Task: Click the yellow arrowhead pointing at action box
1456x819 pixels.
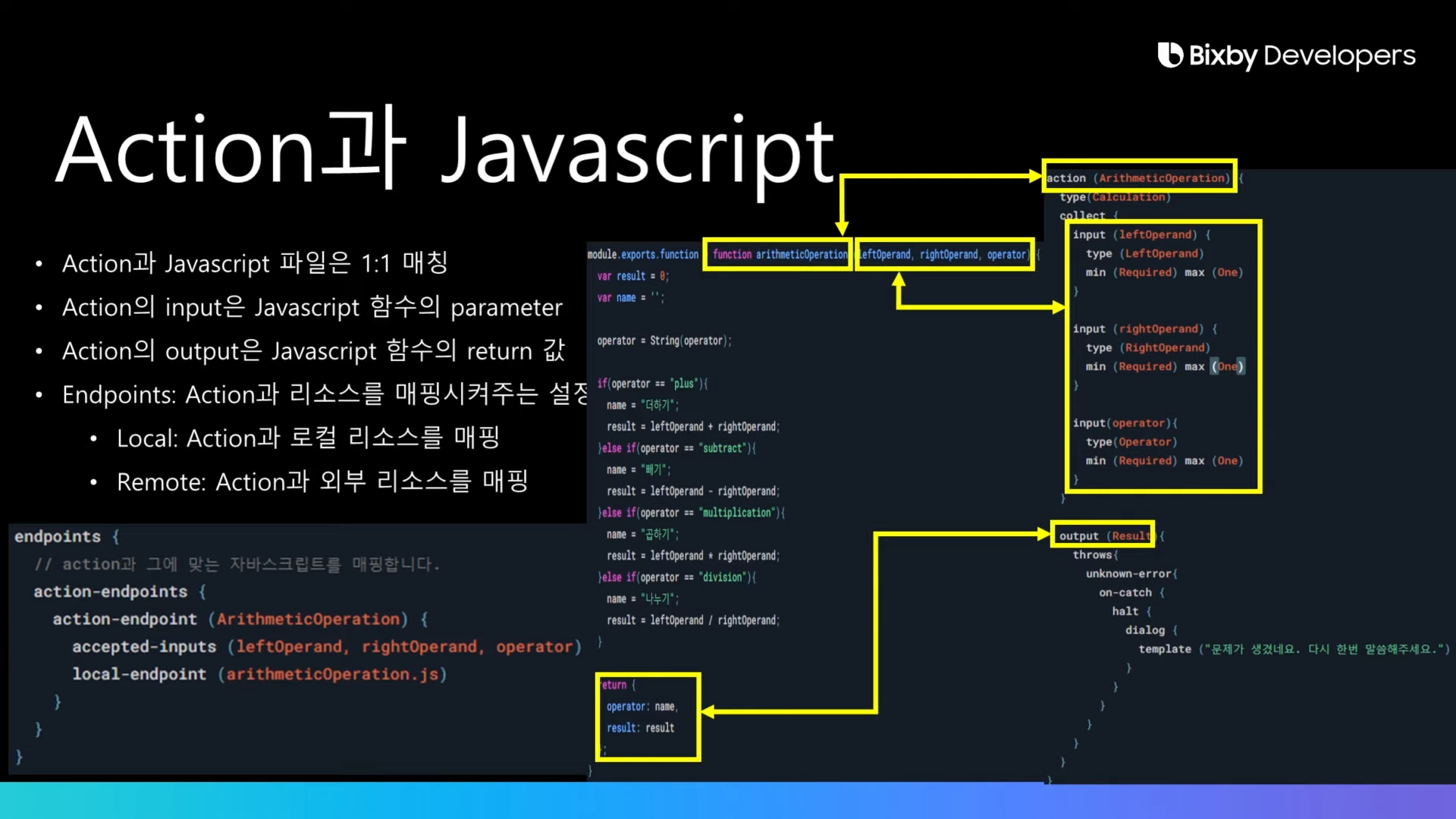Action: pyautogui.click(x=1036, y=176)
